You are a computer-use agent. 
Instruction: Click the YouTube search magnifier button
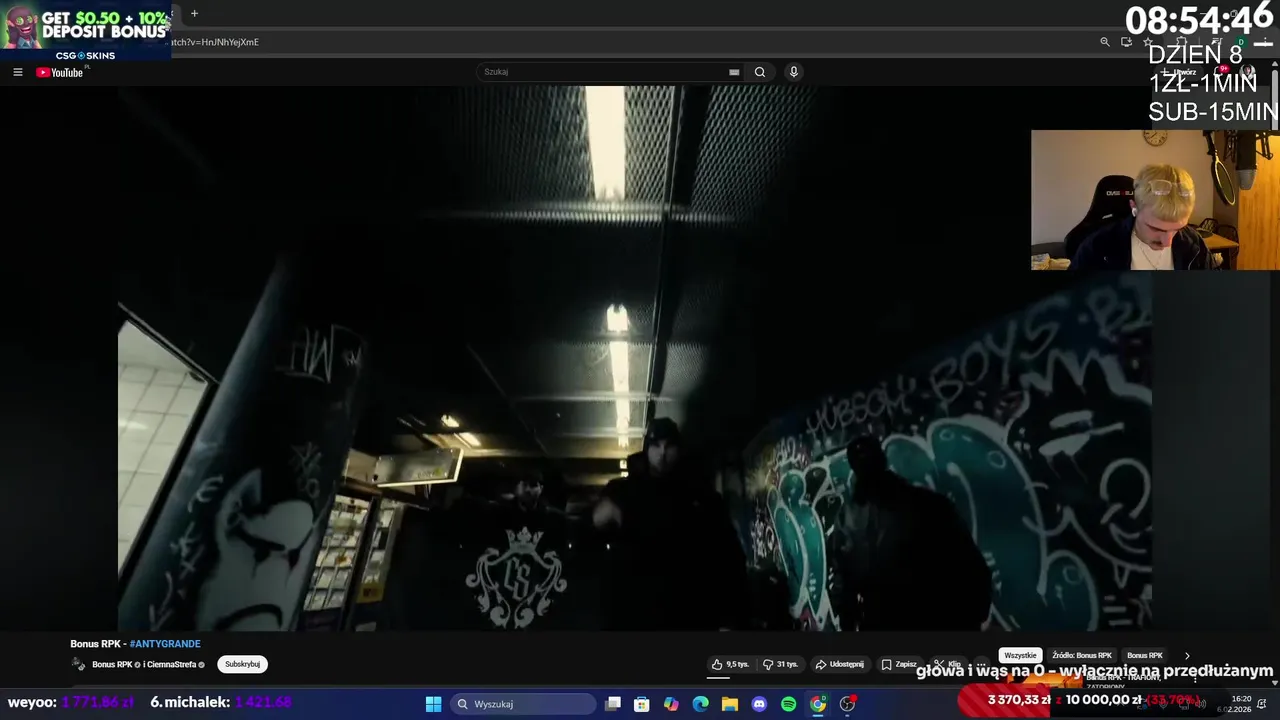point(760,72)
